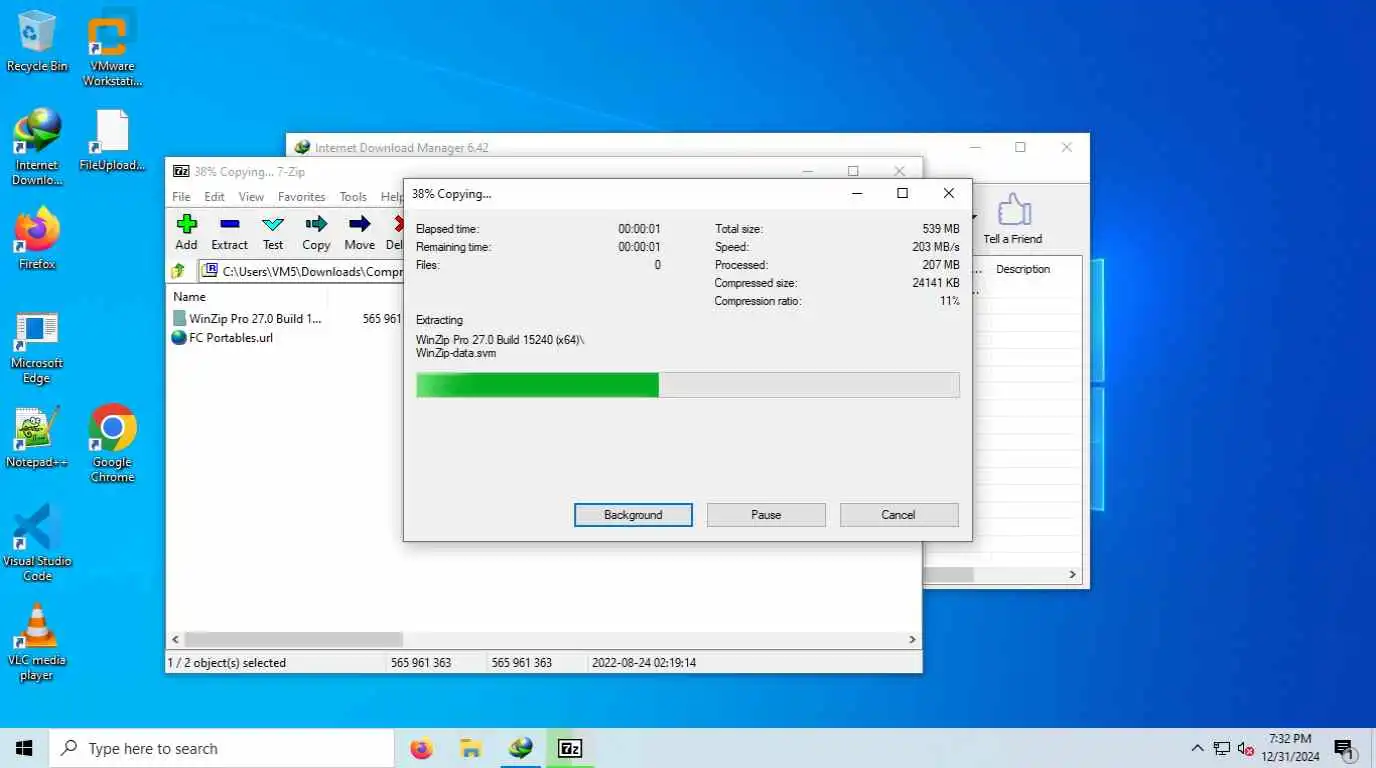Click the Background button in the copying dialog
The height and width of the screenshot is (768, 1376).
point(633,515)
